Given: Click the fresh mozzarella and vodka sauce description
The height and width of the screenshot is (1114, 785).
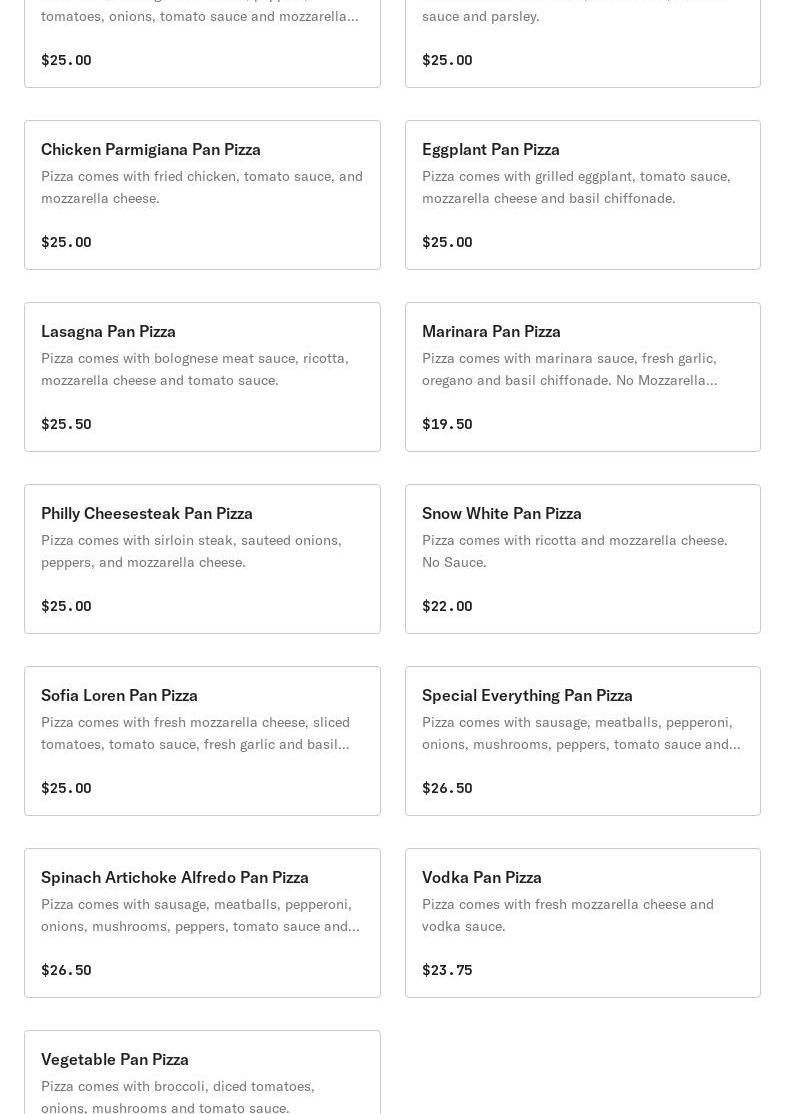Looking at the screenshot, I should (x=567, y=915).
